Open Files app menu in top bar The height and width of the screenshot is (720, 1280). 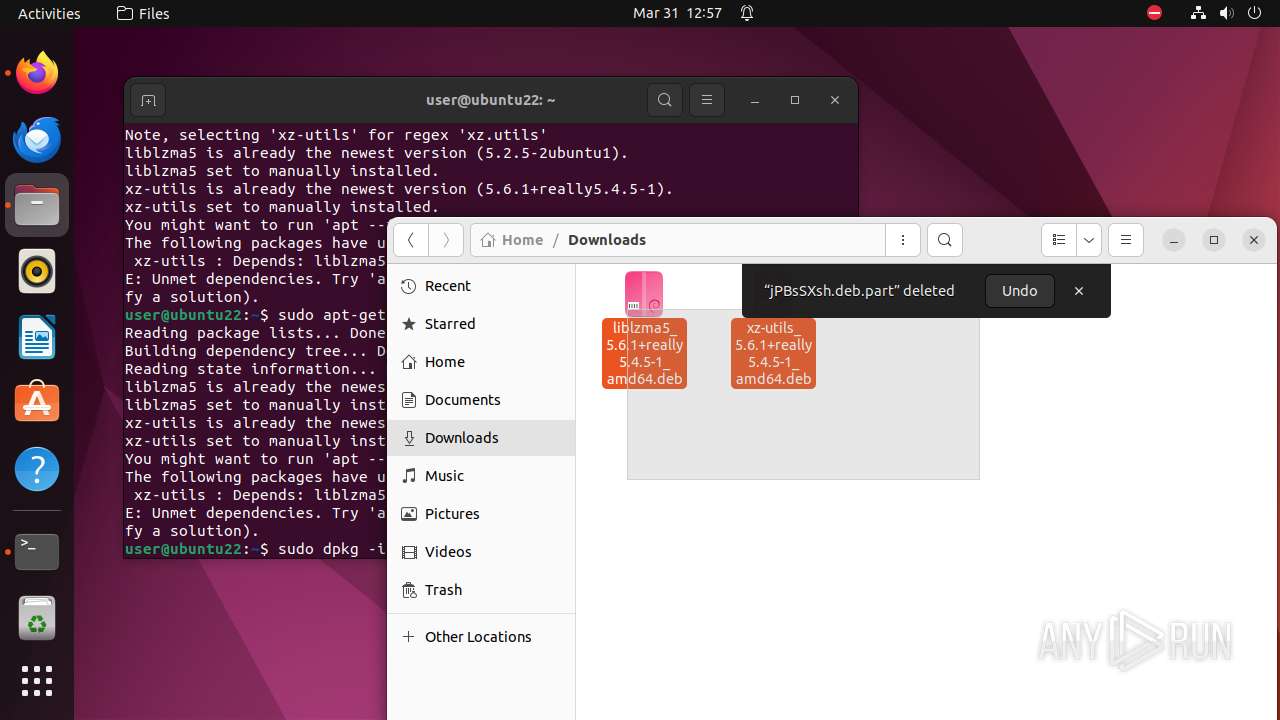(143, 13)
